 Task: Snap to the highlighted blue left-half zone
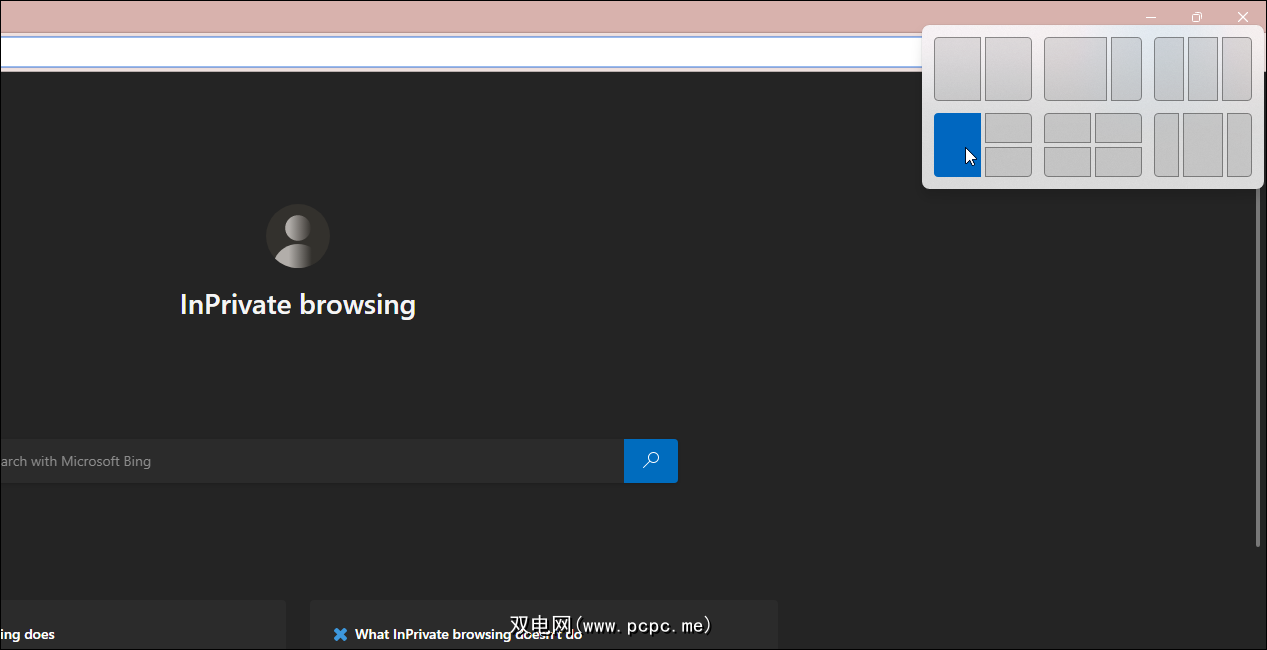click(957, 145)
